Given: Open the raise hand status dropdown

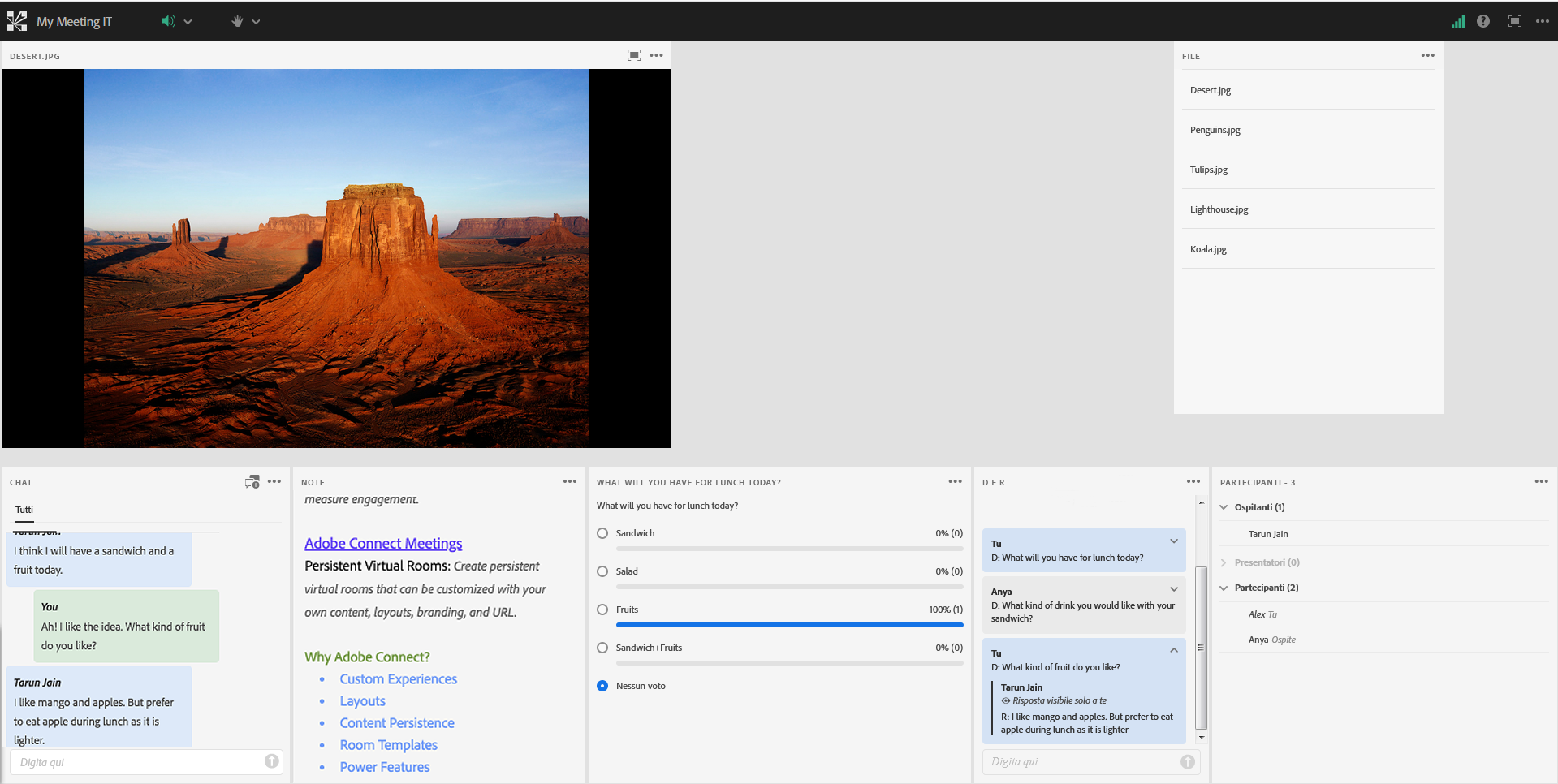Looking at the screenshot, I should [x=256, y=22].
